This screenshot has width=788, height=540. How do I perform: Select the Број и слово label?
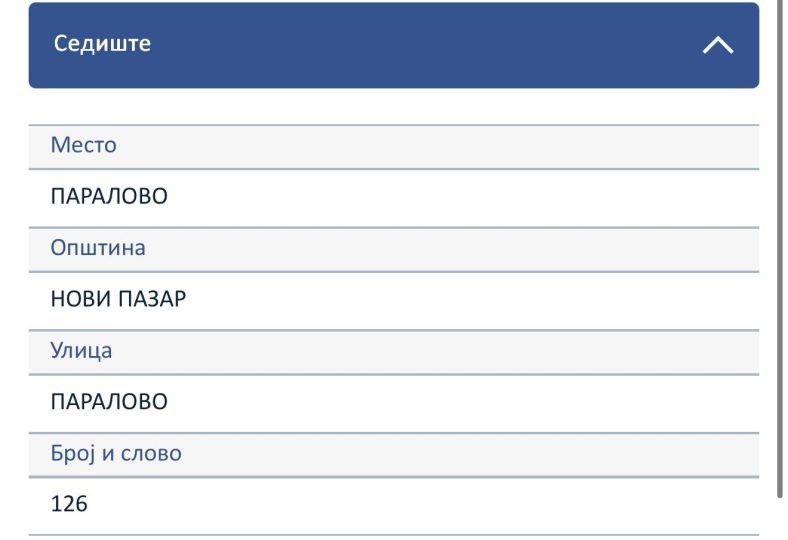pyautogui.click(x=116, y=454)
